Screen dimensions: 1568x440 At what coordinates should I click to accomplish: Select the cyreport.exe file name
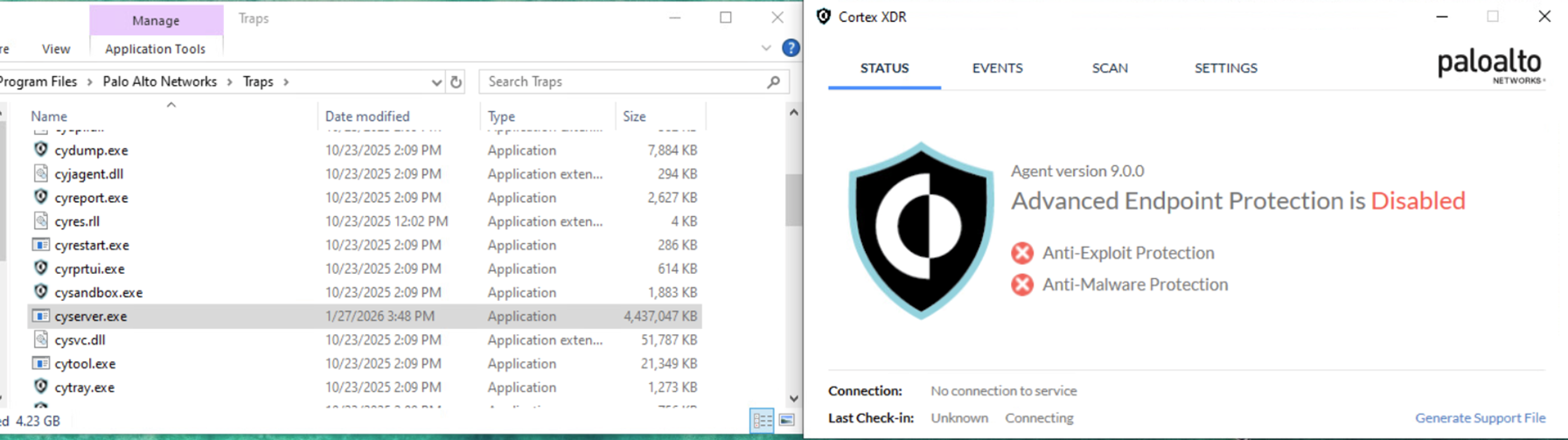click(x=91, y=198)
